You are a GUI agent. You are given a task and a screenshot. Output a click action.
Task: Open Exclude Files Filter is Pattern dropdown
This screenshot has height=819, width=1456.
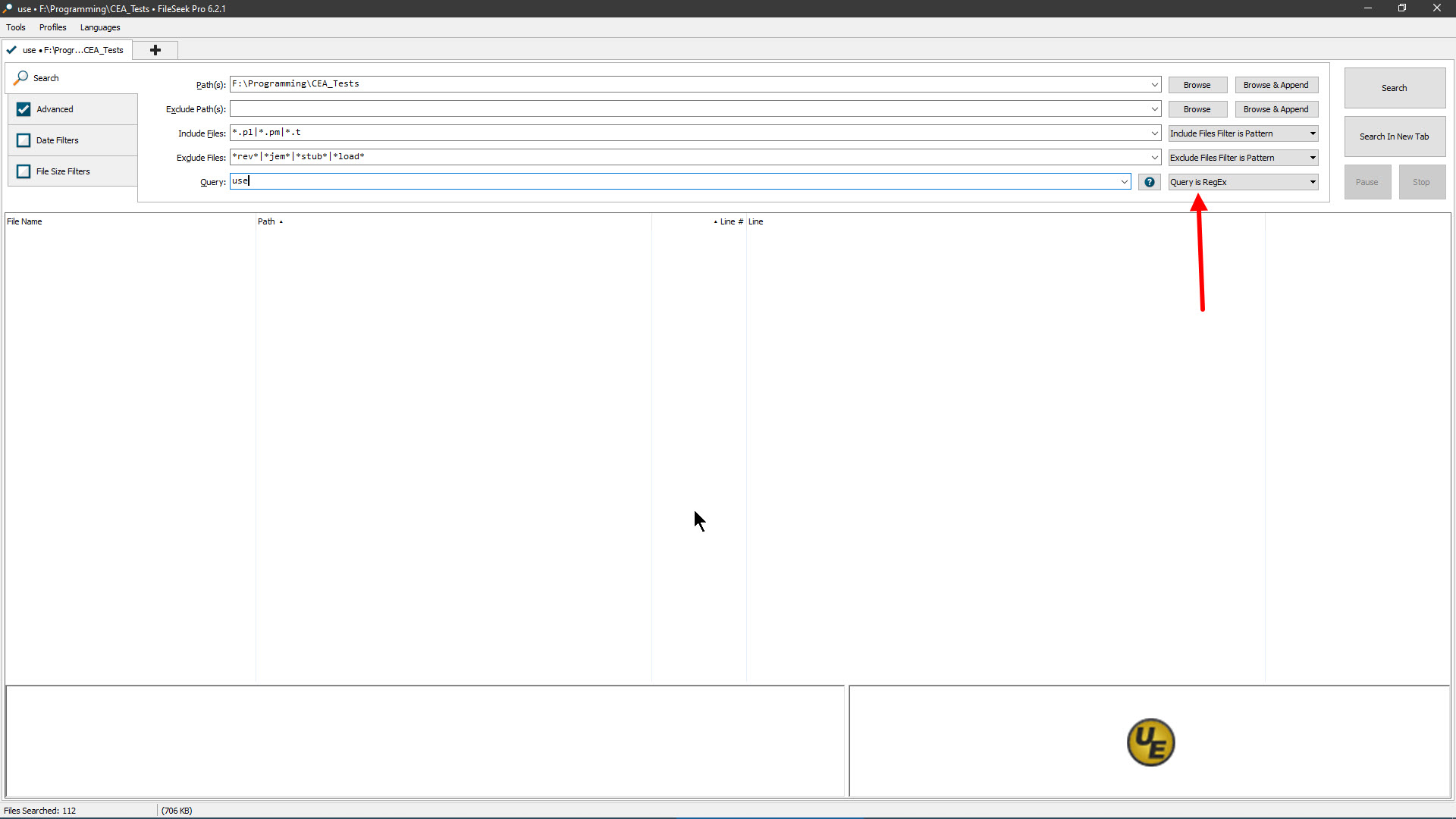[x=1243, y=158]
